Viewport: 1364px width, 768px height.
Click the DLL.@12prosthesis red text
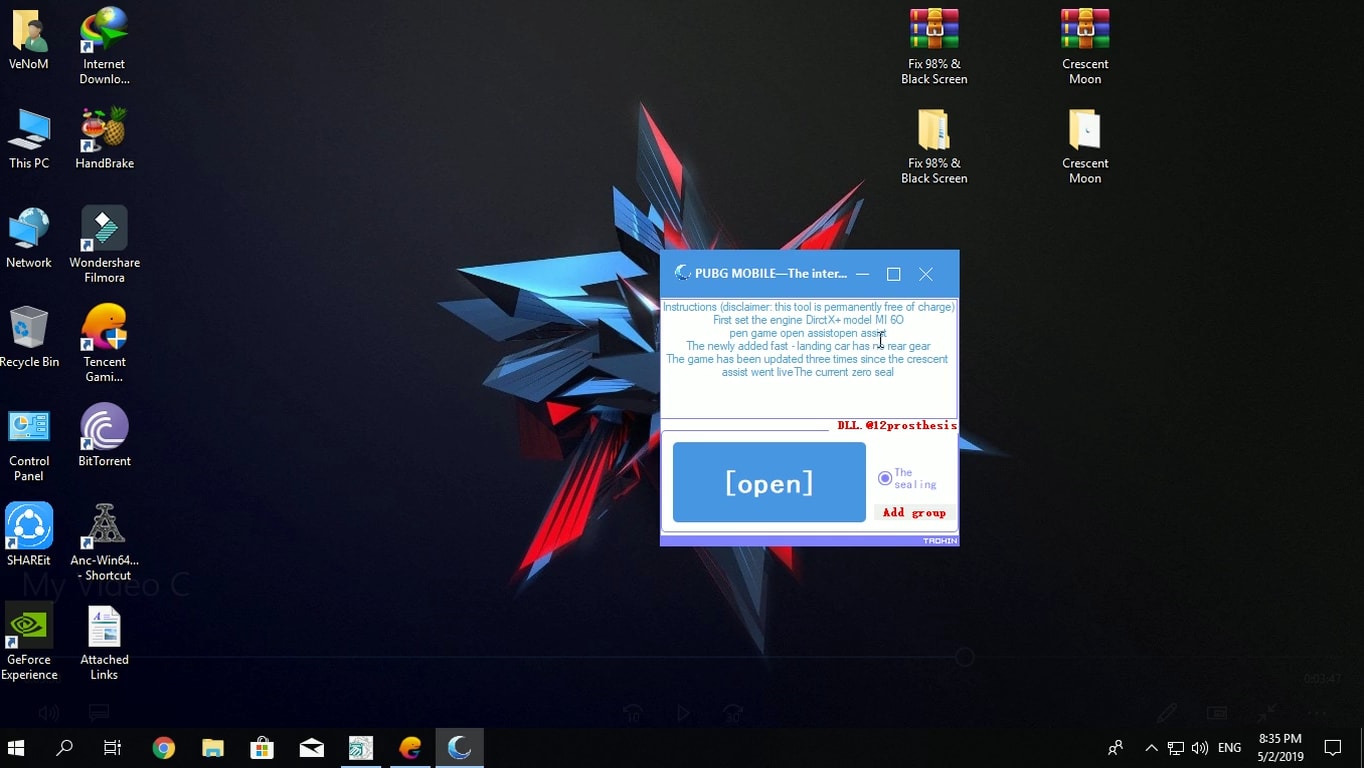coord(897,425)
